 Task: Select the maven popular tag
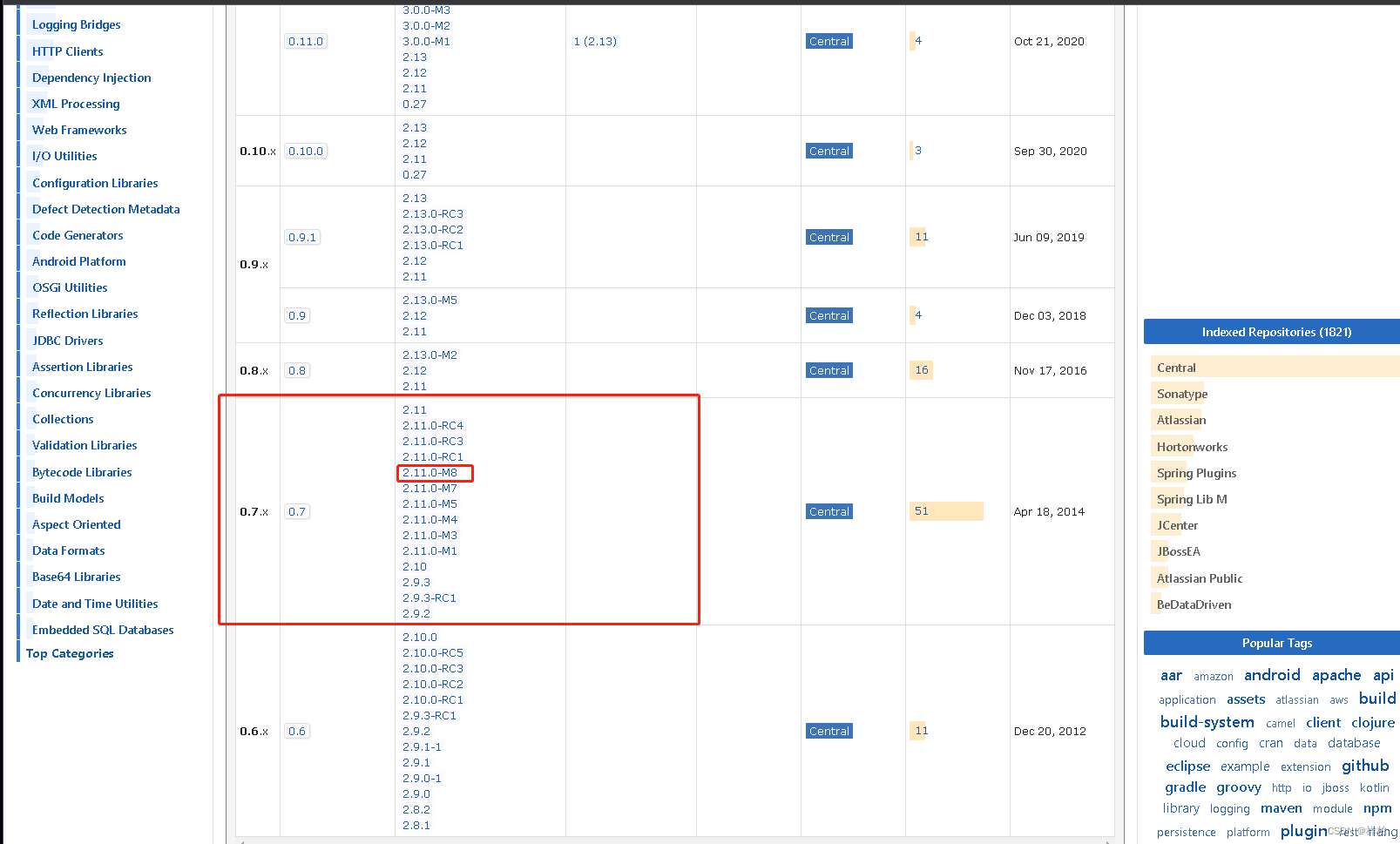pyautogui.click(x=1281, y=808)
